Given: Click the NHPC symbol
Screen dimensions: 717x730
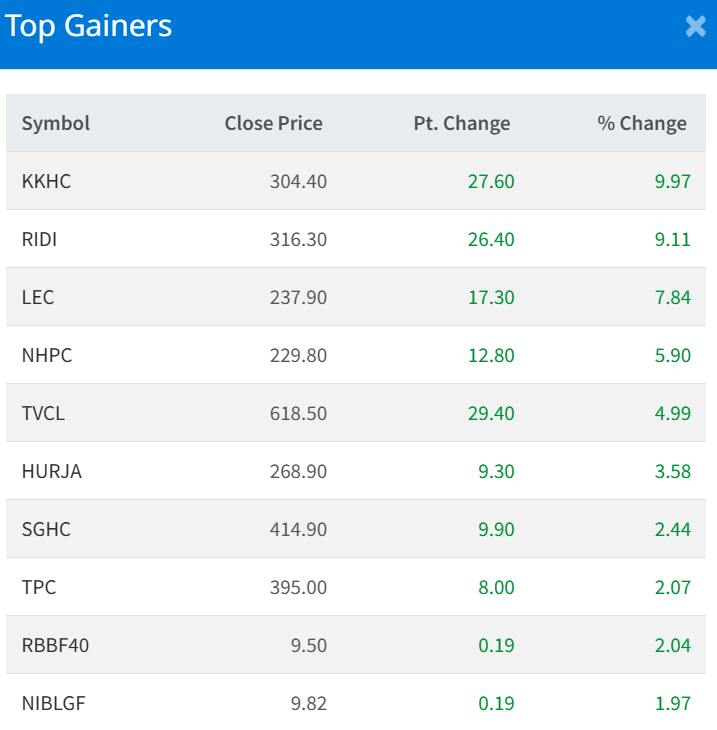Looking at the screenshot, I should (47, 355).
